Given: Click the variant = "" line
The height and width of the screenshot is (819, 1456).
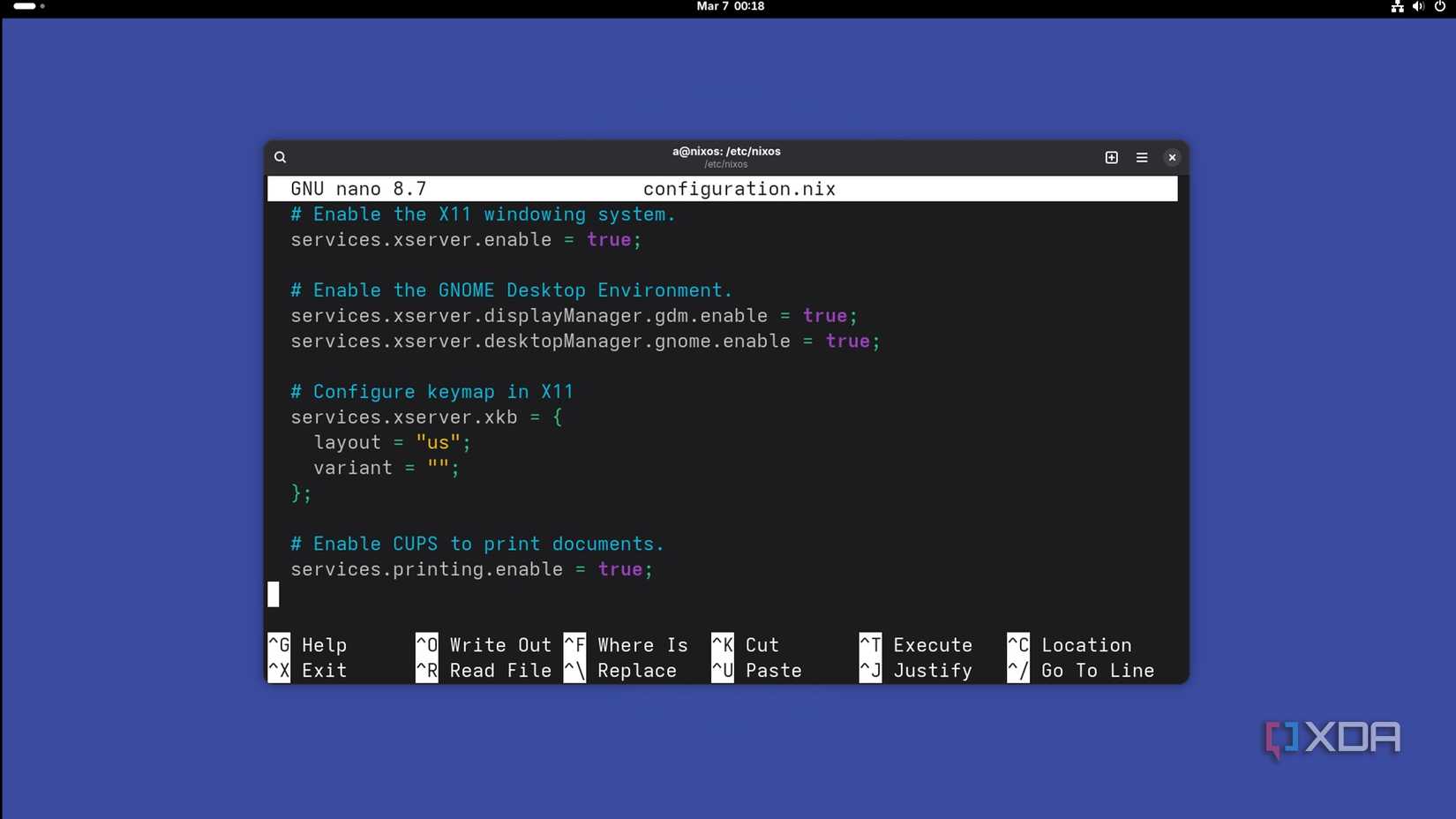Looking at the screenshot, I should coord(387,469).
